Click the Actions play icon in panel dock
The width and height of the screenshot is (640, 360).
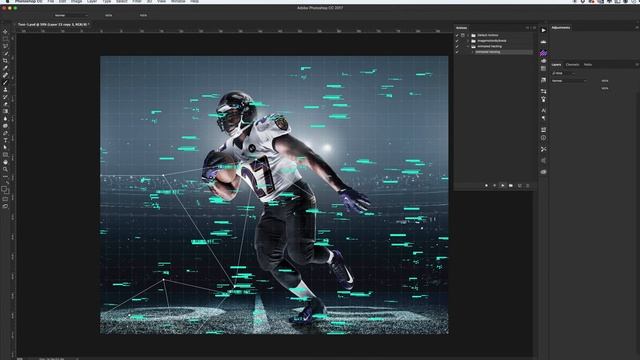[543, 30]
